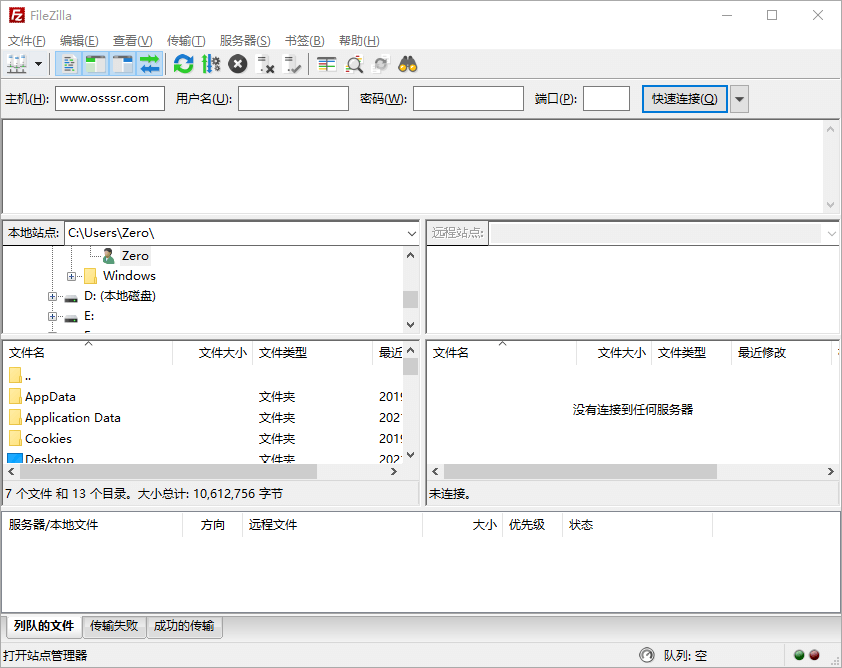Click the Refresh file listing icon
The image size is (842, 668).
coord(183,64)
